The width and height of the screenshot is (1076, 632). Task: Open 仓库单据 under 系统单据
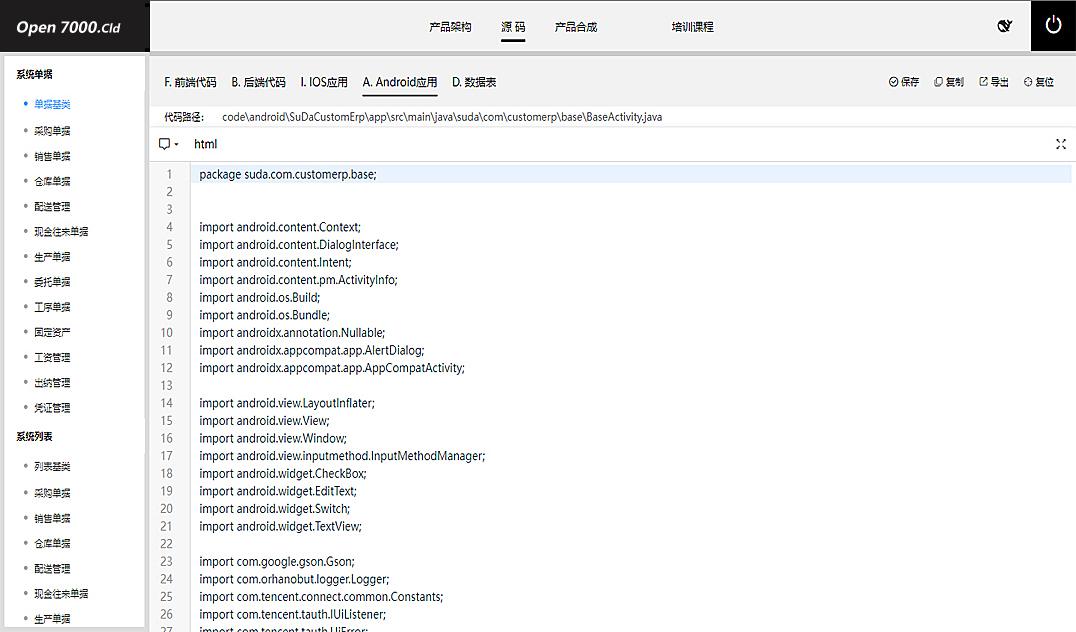[x=52, y=181]
